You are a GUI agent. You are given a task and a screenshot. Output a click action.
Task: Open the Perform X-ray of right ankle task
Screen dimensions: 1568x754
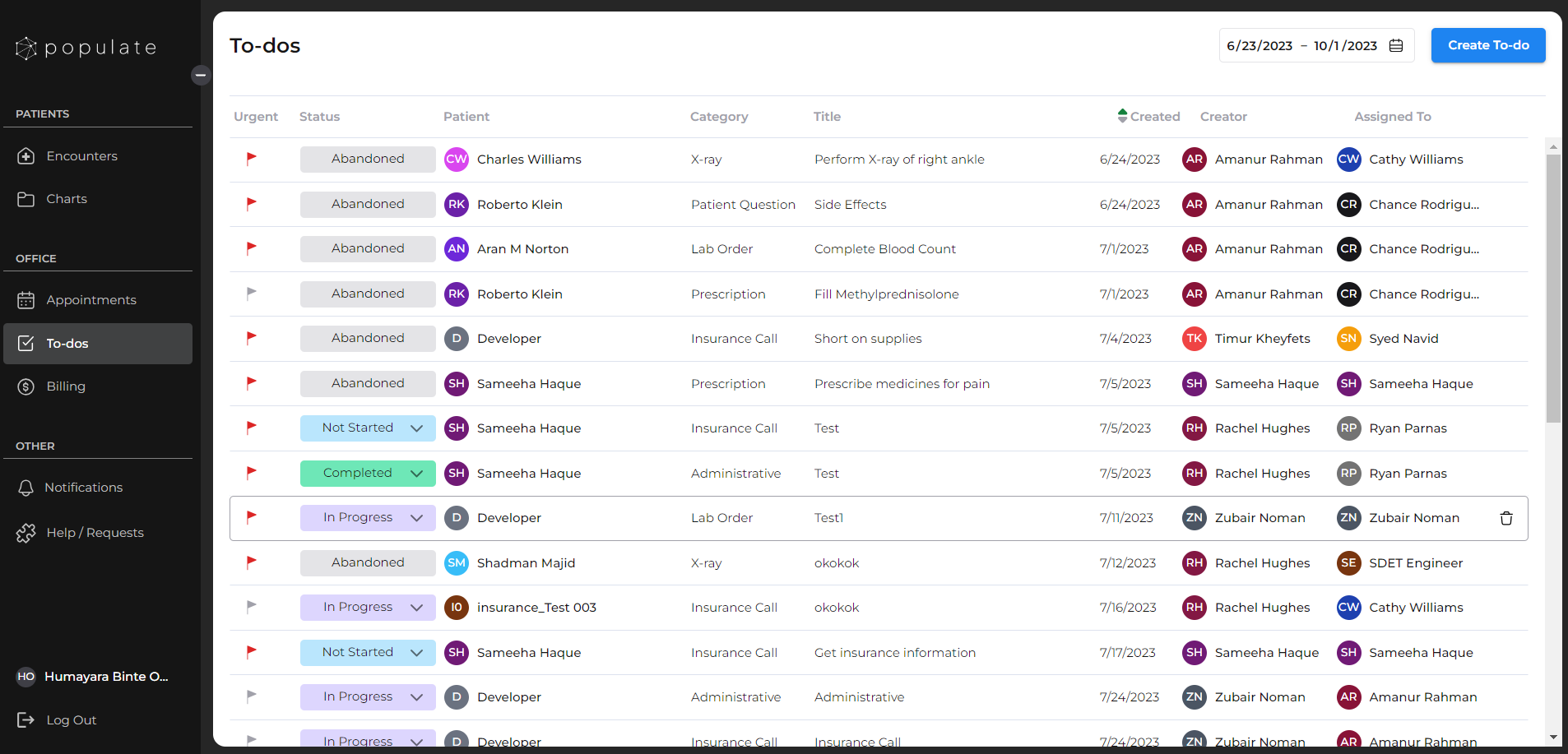(x=898, y=159)
